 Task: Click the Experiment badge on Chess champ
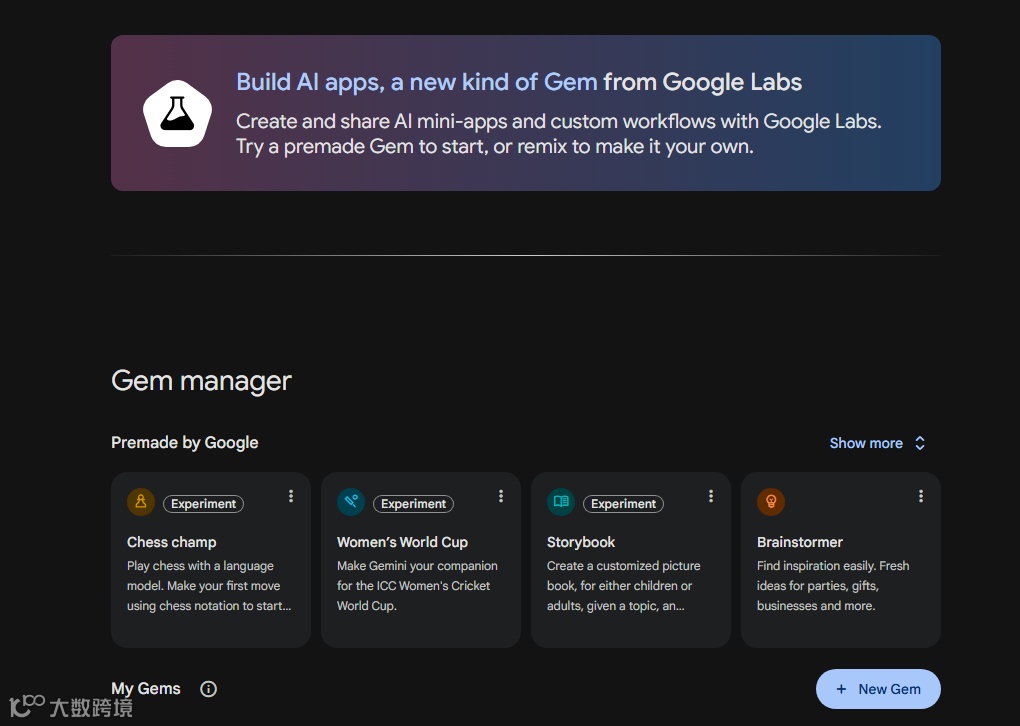(204, 504)
